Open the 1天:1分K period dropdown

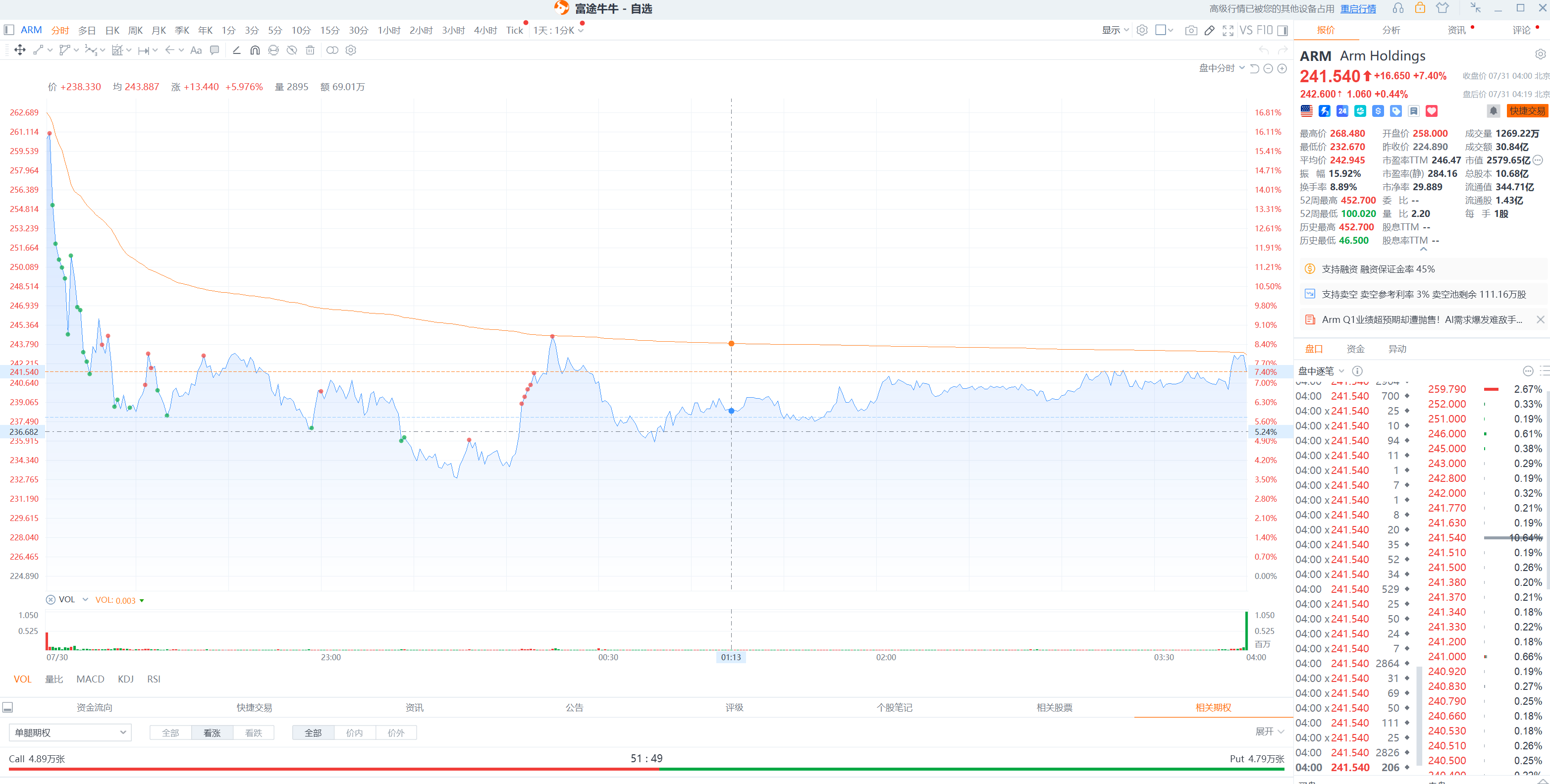(558, 30)
